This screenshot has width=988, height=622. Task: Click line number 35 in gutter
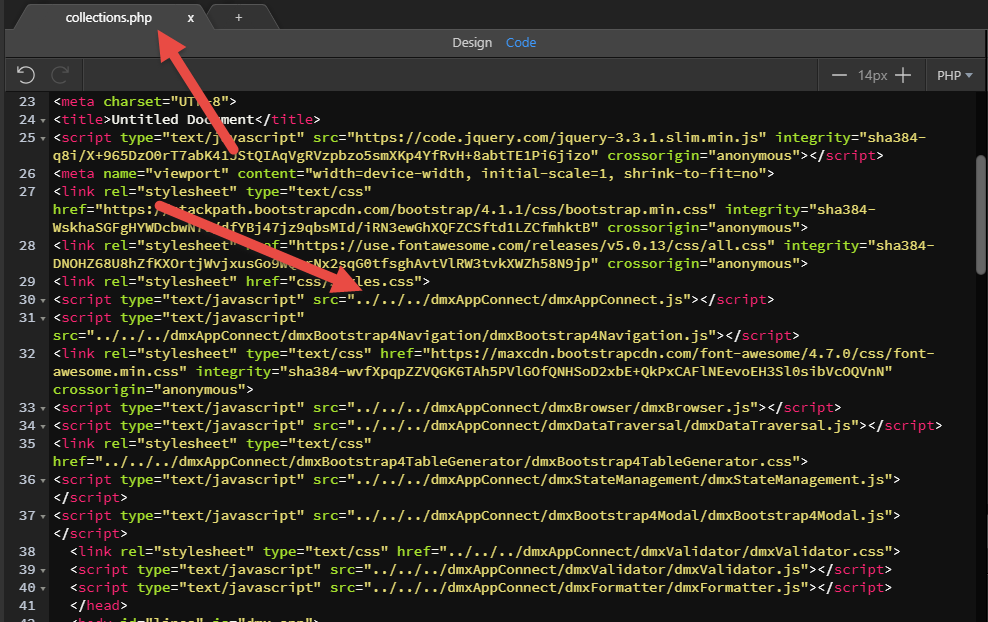[27, 444]
